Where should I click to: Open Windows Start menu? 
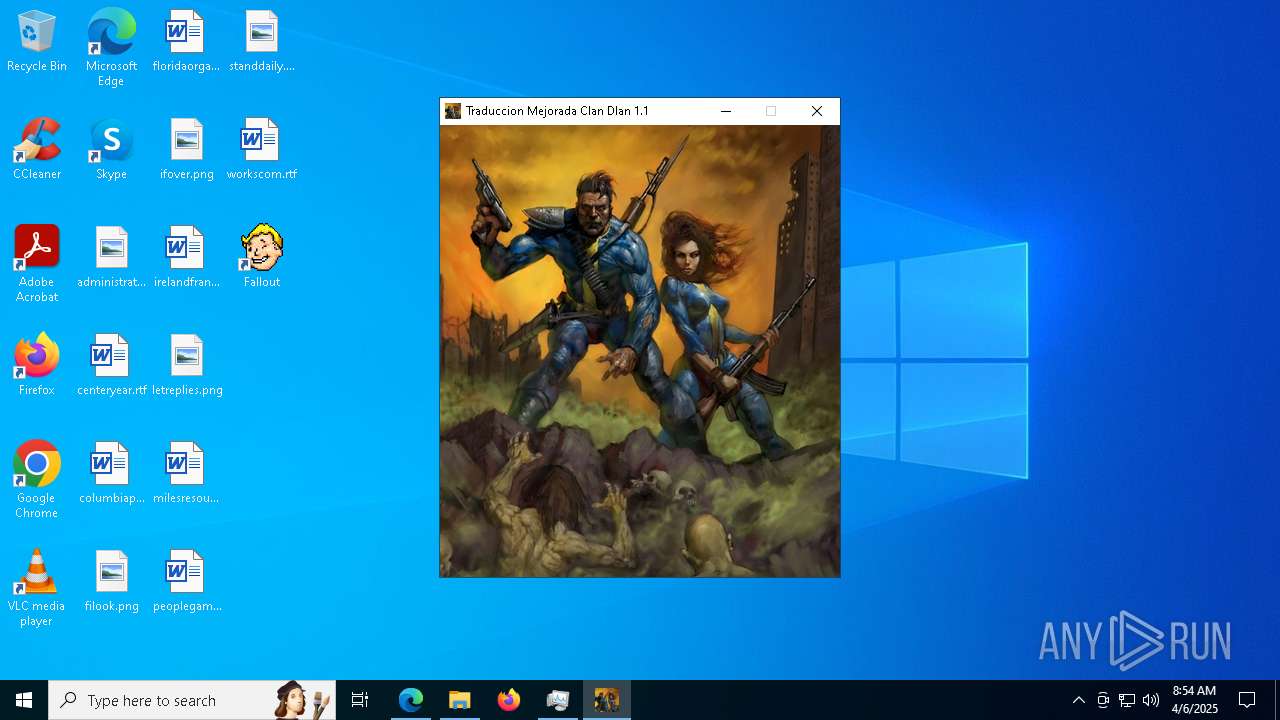pos(24,700)
